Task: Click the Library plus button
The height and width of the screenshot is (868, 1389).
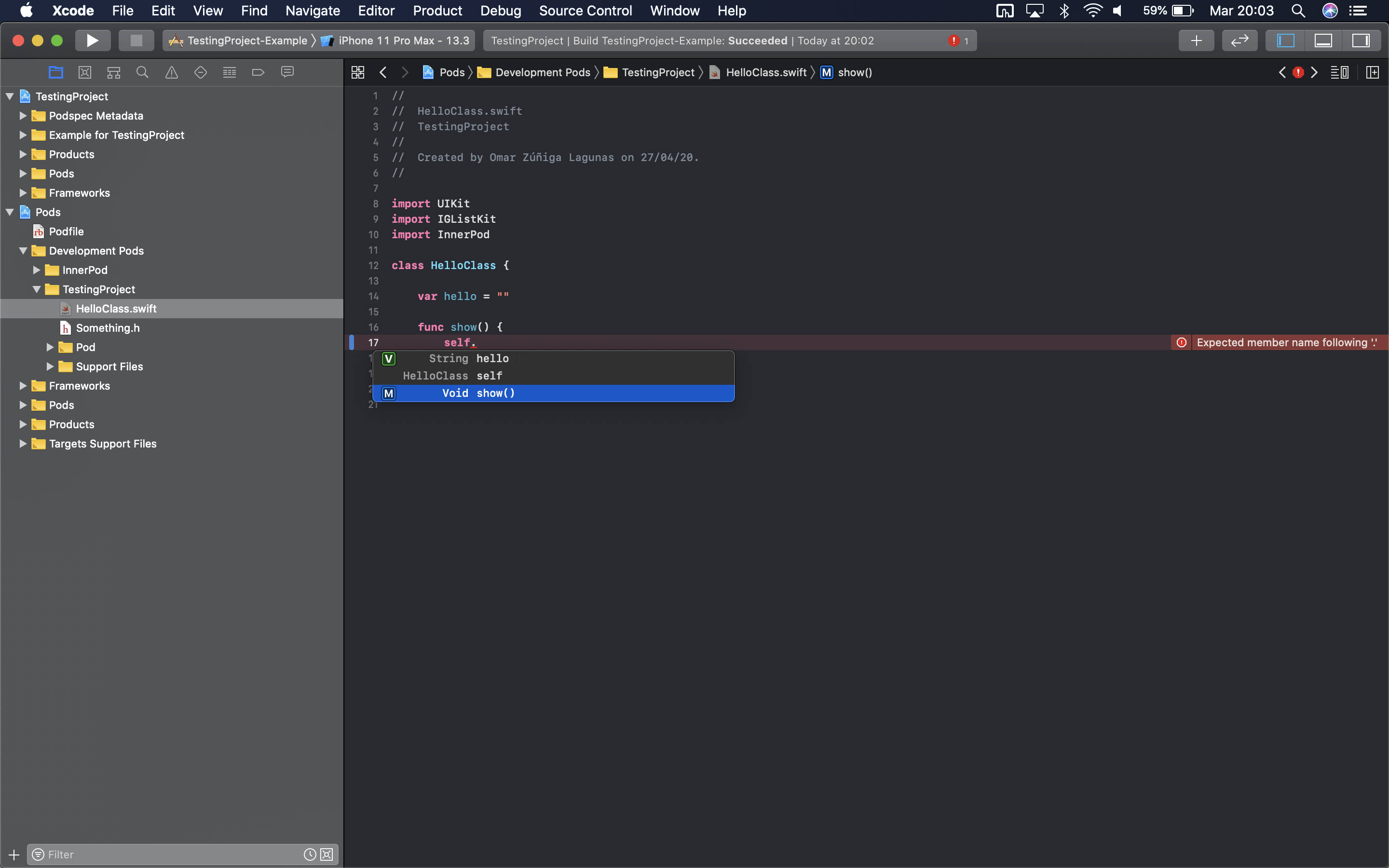Action: click(1196, 41)
